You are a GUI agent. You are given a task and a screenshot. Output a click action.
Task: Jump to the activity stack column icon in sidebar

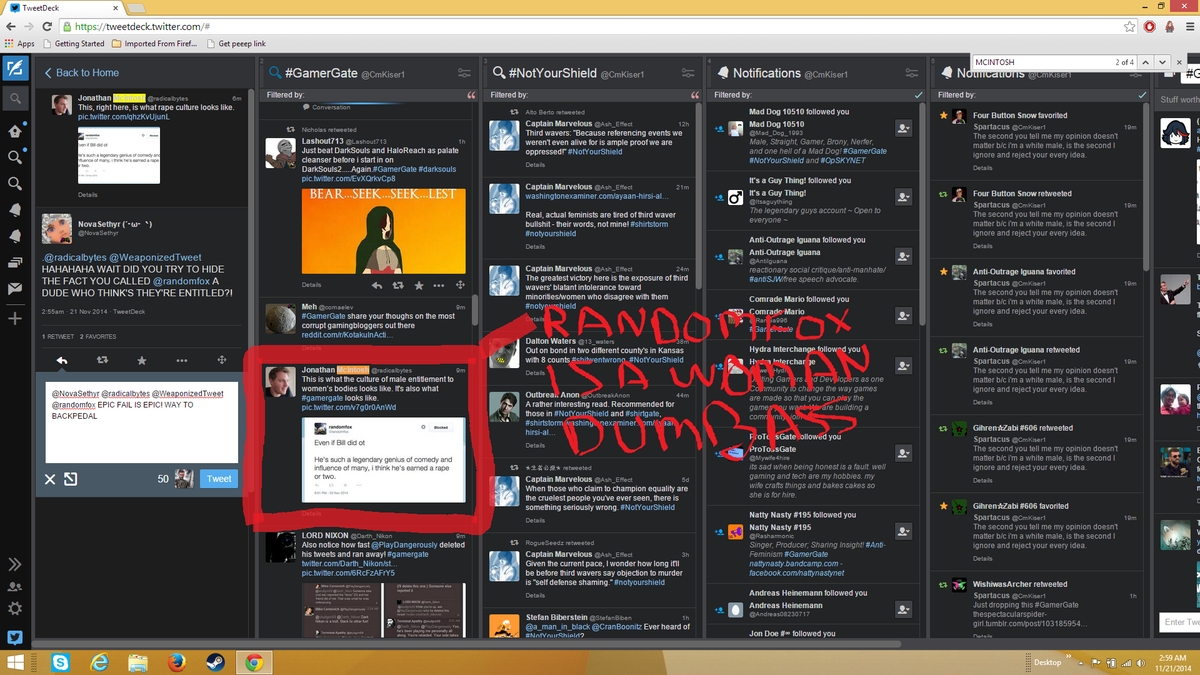[x=15, y=263]
